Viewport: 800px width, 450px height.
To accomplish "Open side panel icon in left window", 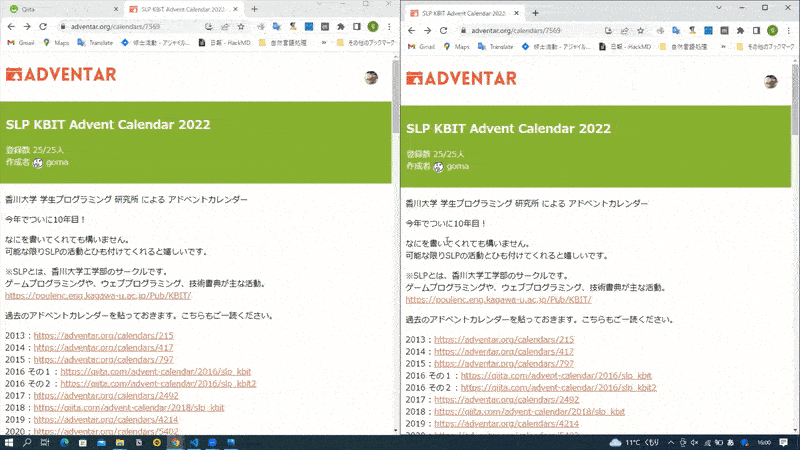I will [x=357, y=27].
